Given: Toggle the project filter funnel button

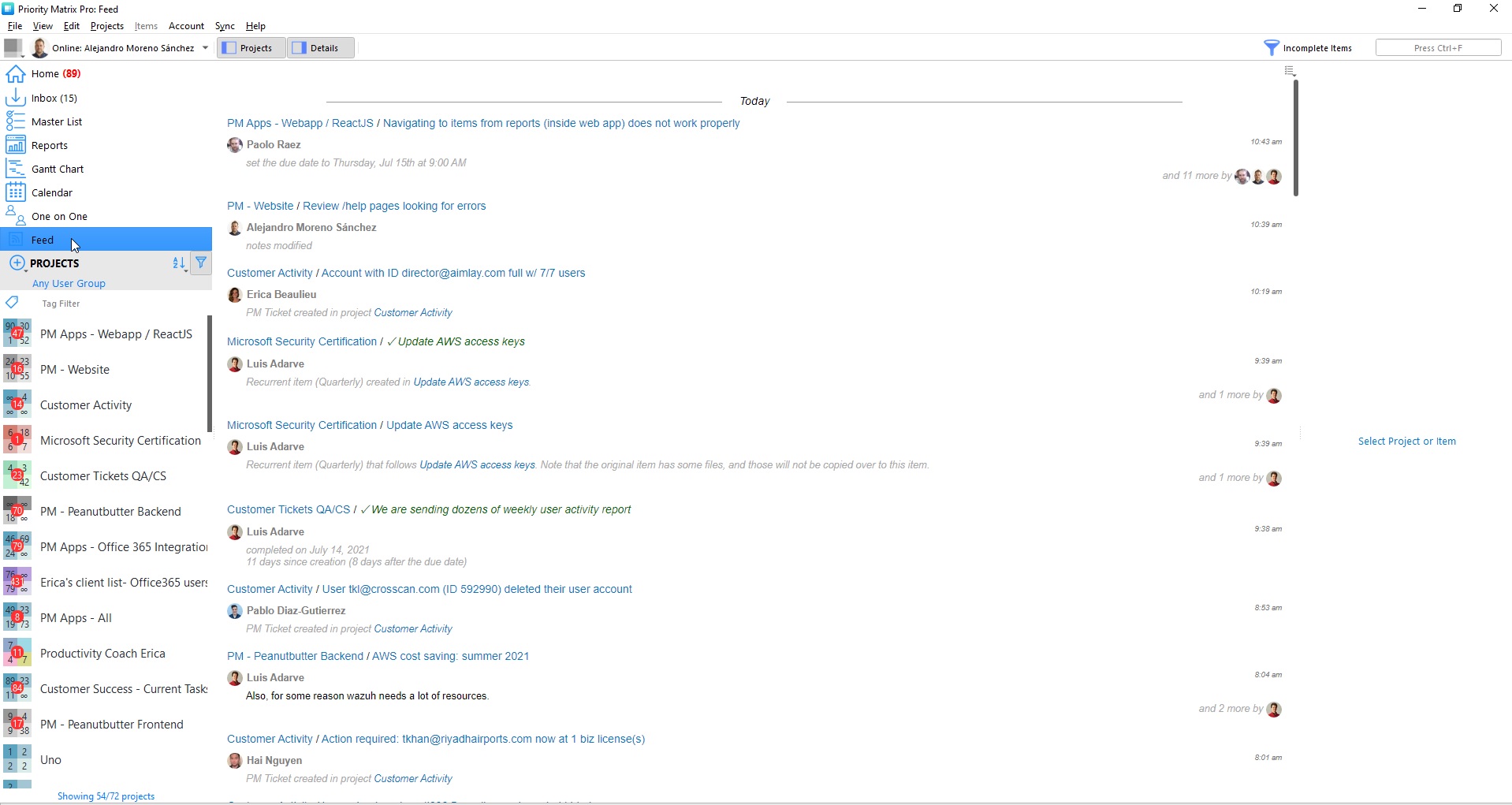Looking at the screenshot, I should (x=201, y=263).
